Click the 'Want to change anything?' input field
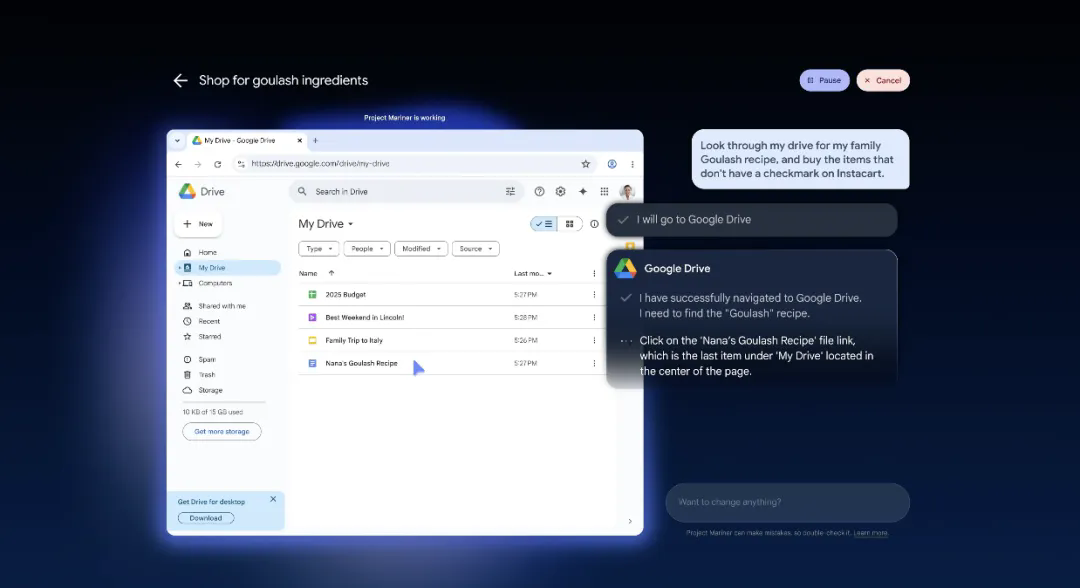 (x=787, y=502)
